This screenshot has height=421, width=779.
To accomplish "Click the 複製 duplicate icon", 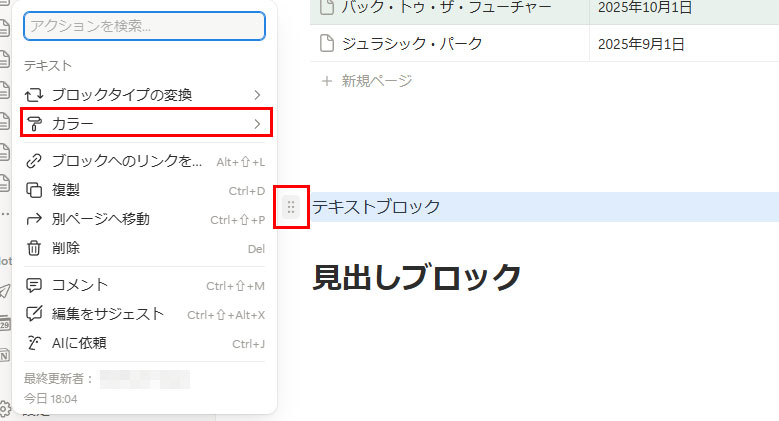I will pos(34,190).
